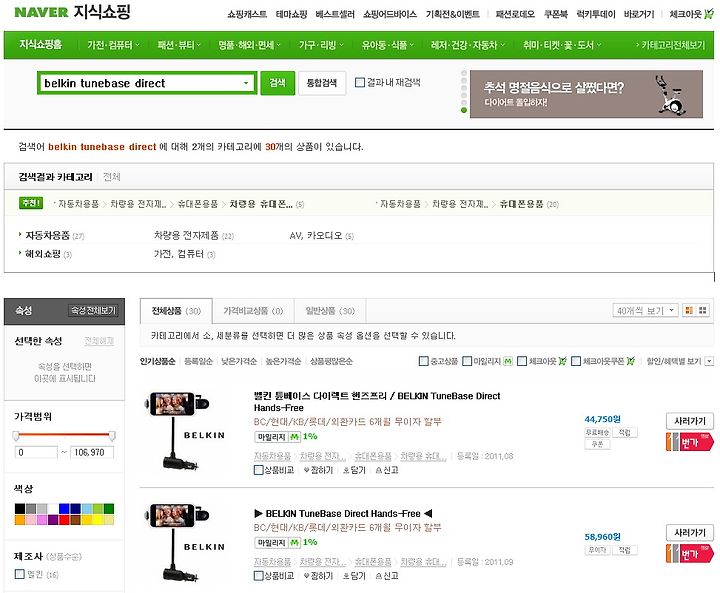Viewport: 720px width, 593px height.
Task: Click 무료배송 tag on first product
Action: point(597,432)
